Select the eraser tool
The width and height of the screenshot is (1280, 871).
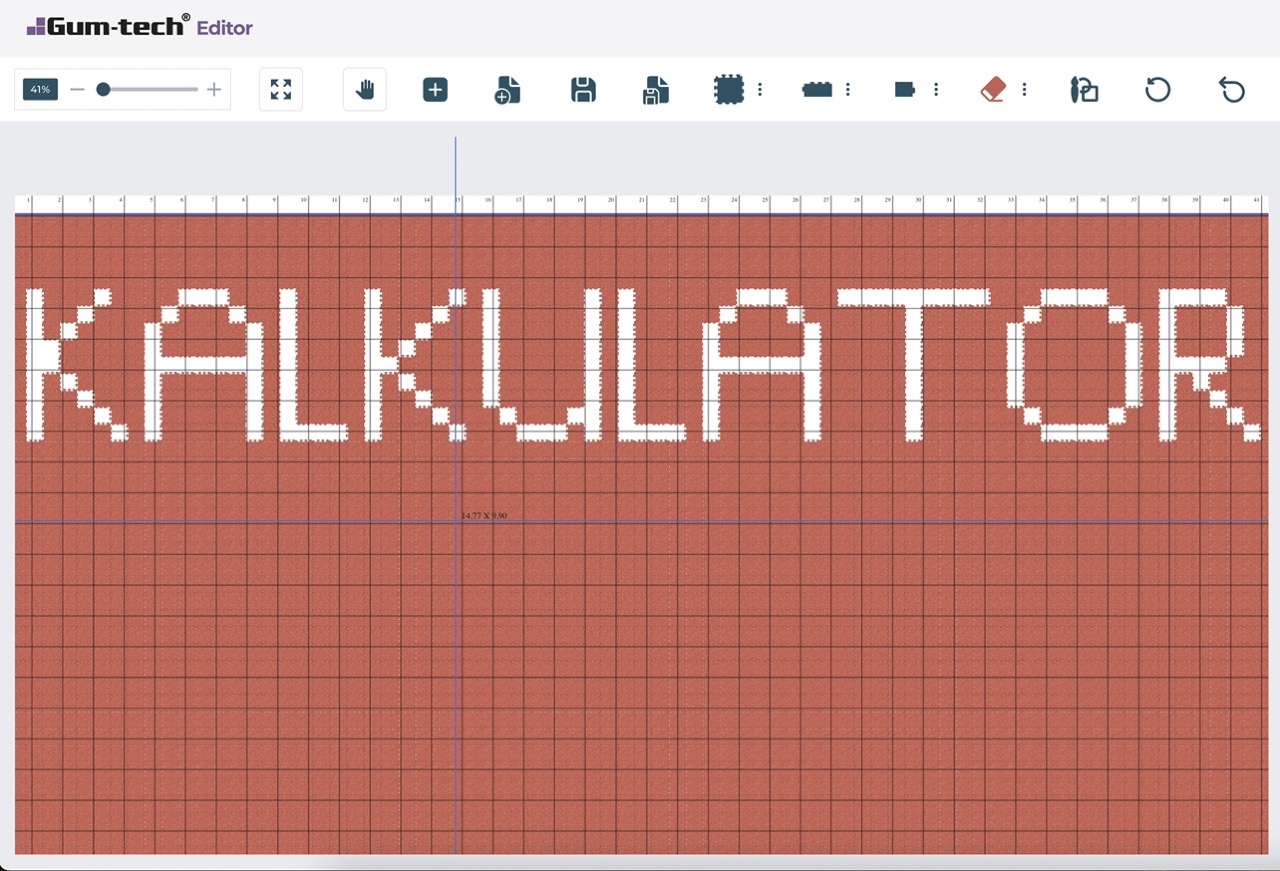[x=992, y=90]
